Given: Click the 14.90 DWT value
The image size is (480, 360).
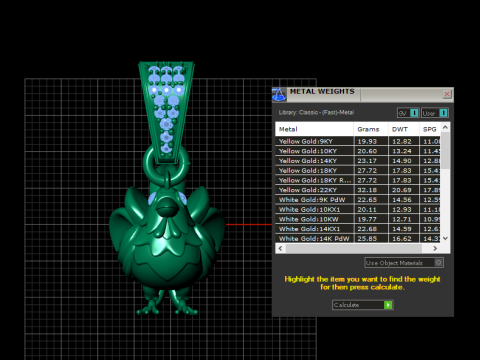Looking at the screenshot, I should click(x=402, y=161).
